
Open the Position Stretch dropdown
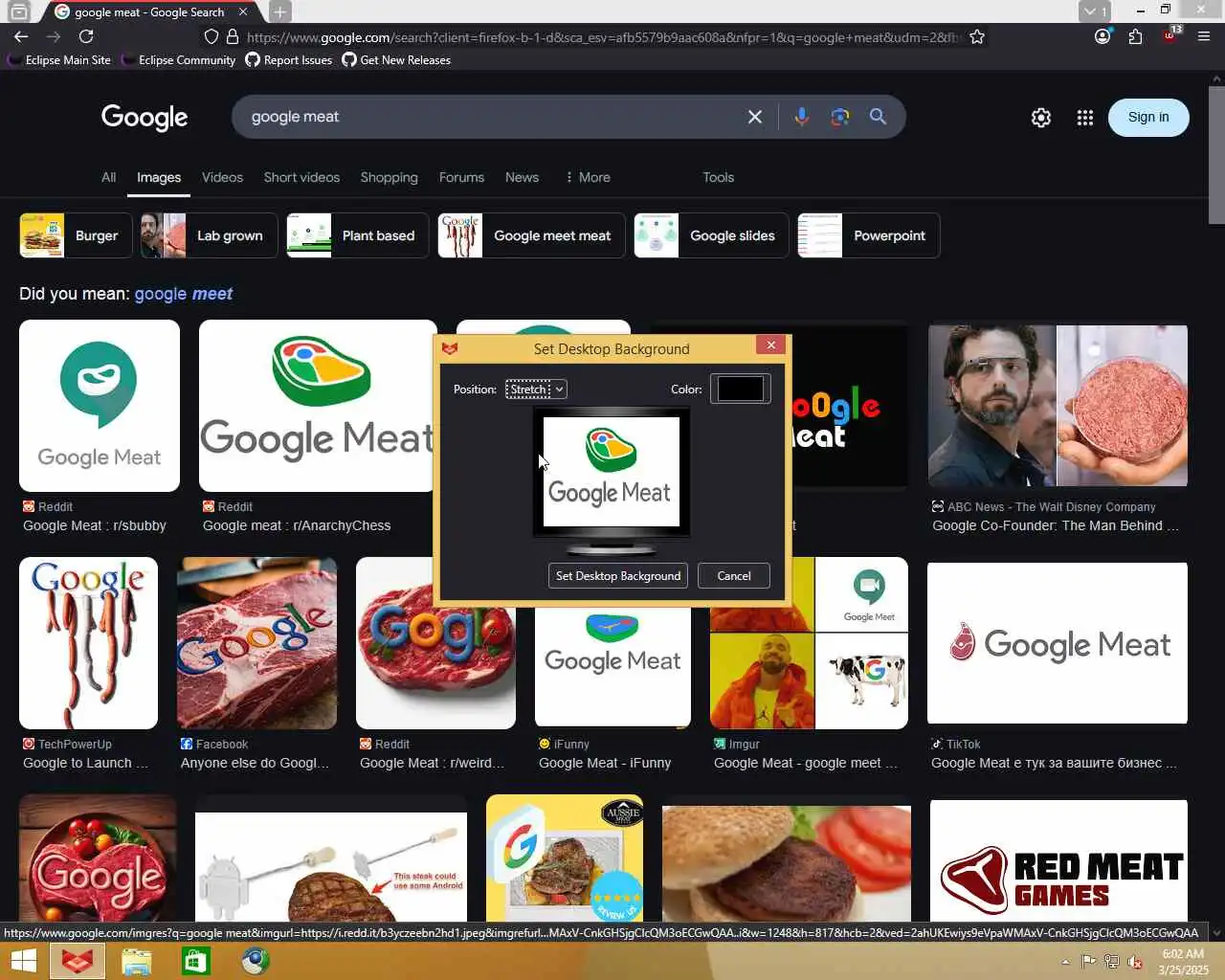[536, 390]
